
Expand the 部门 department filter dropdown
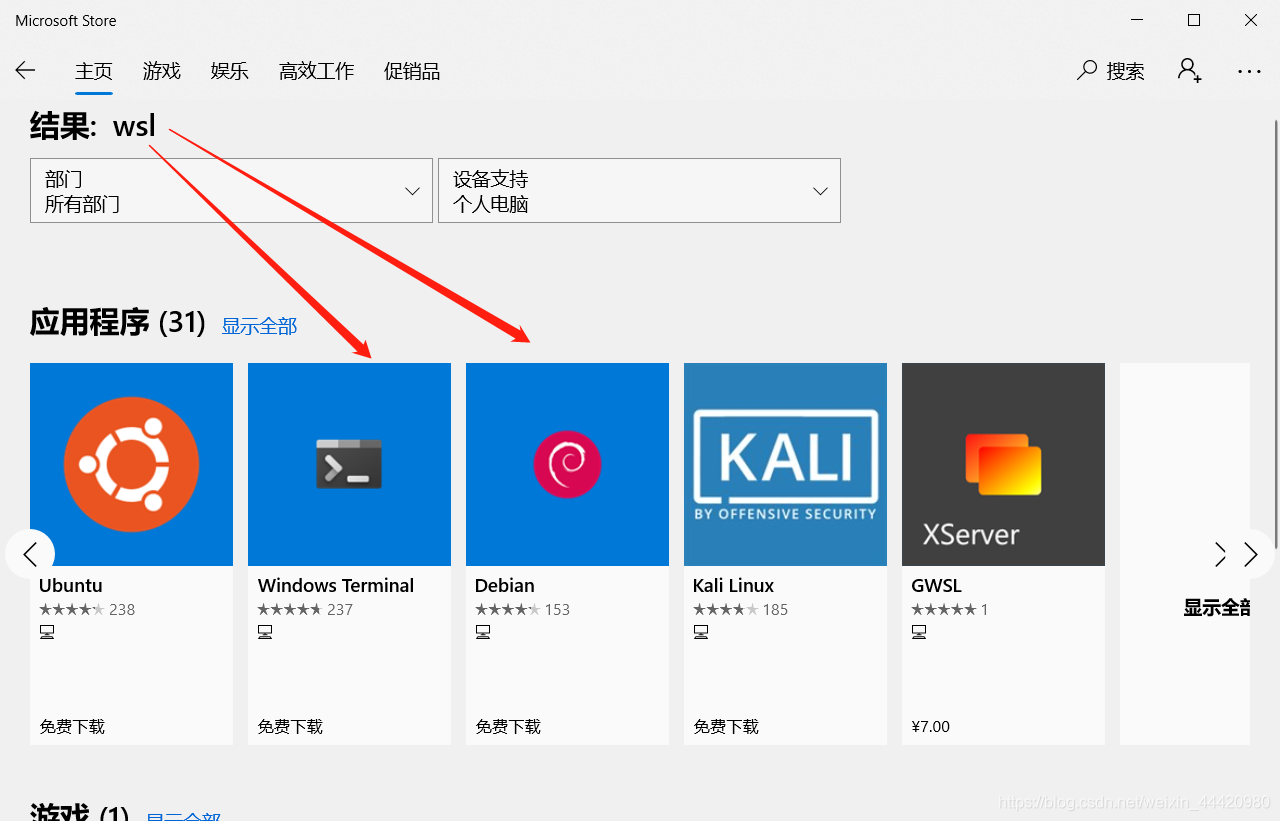click(231, 190)
